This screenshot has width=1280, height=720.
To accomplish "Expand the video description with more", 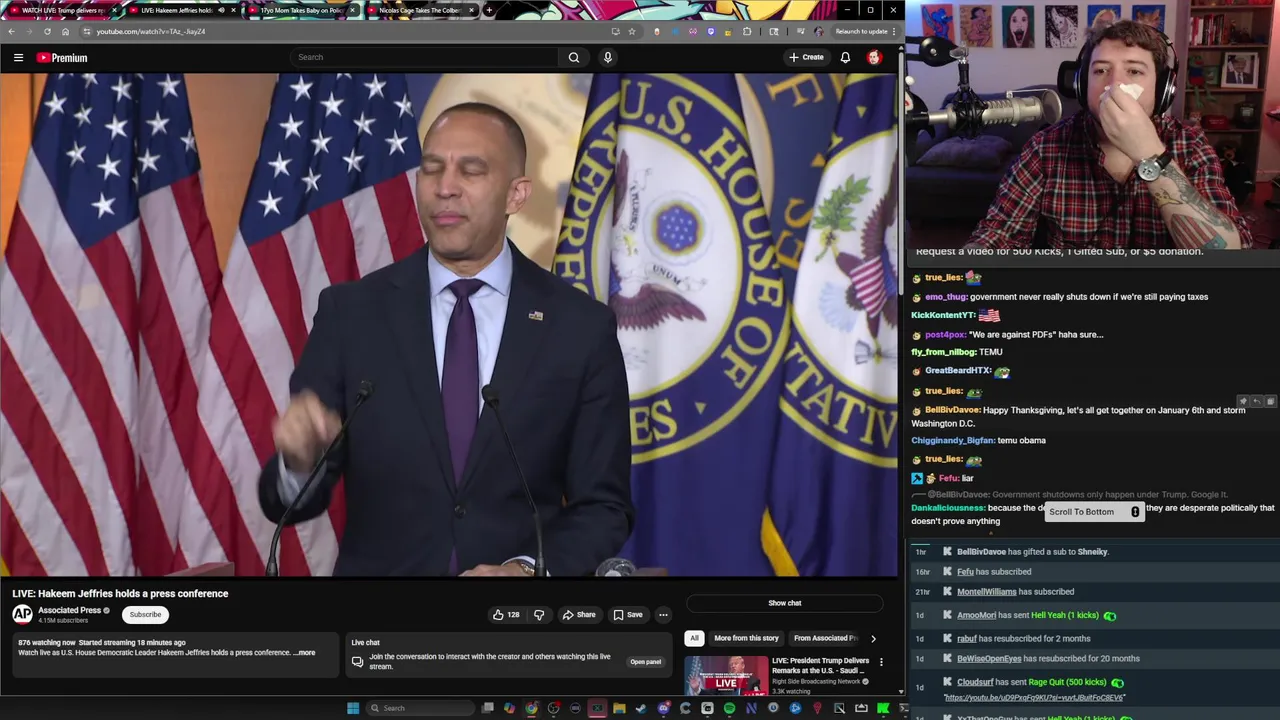I will point(305,653).
